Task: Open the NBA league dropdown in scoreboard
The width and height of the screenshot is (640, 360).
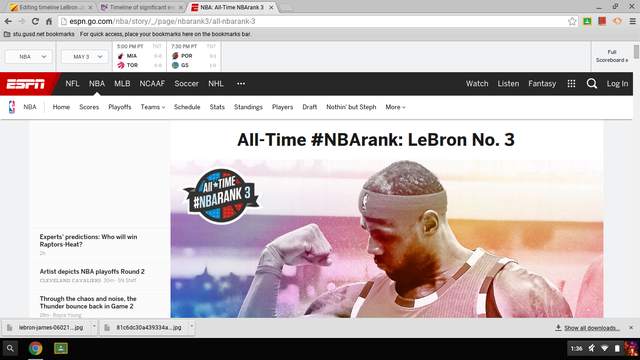Action: [29, 57]
